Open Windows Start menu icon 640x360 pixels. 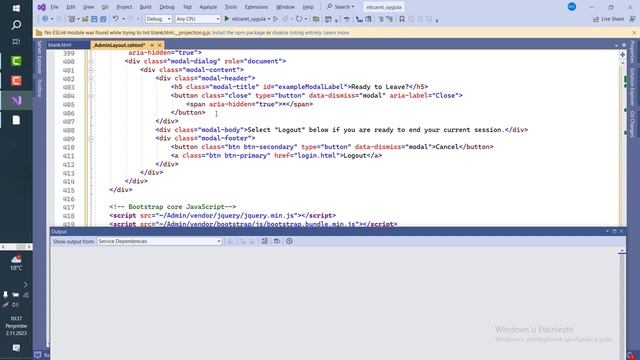pos(16,8)
